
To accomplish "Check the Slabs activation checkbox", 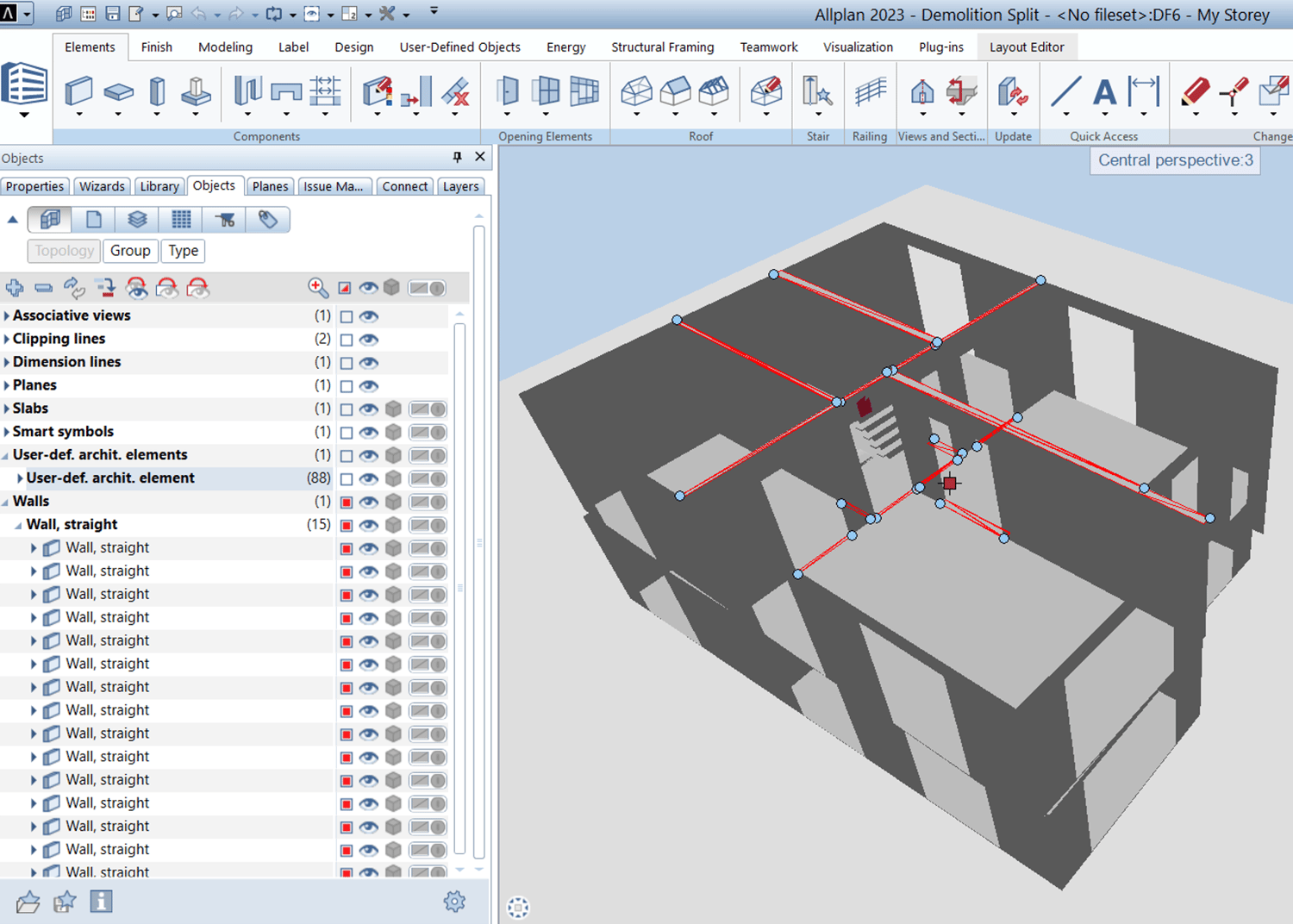I will click(x=347, y=409).
